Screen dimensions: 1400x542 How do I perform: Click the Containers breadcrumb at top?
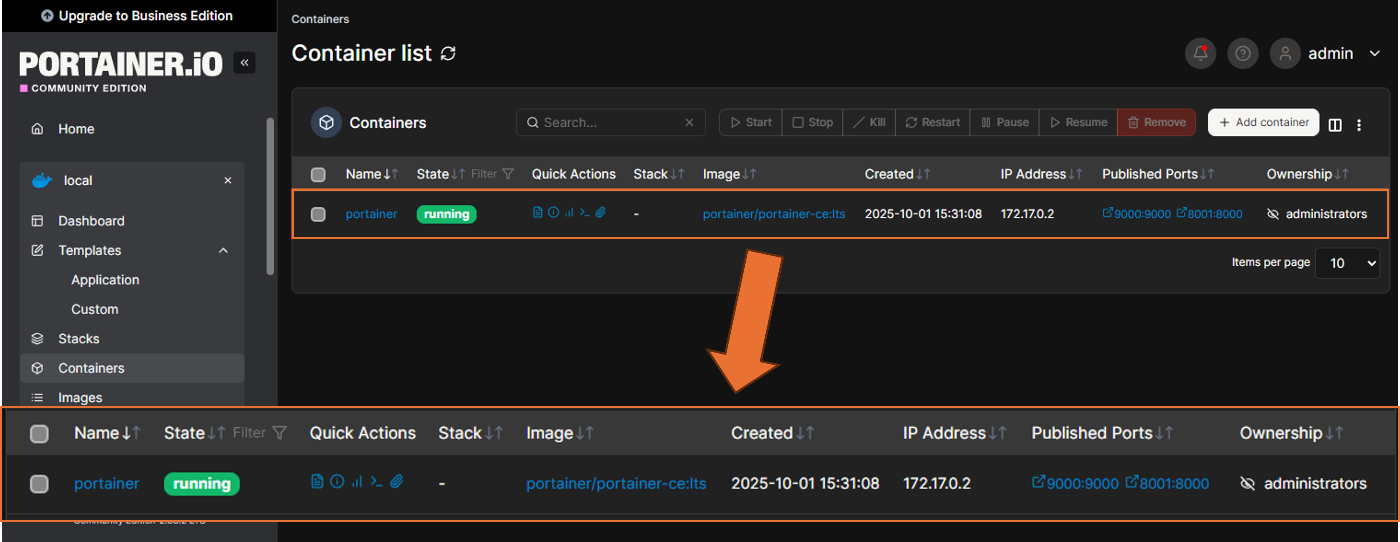tap(320, 19)
